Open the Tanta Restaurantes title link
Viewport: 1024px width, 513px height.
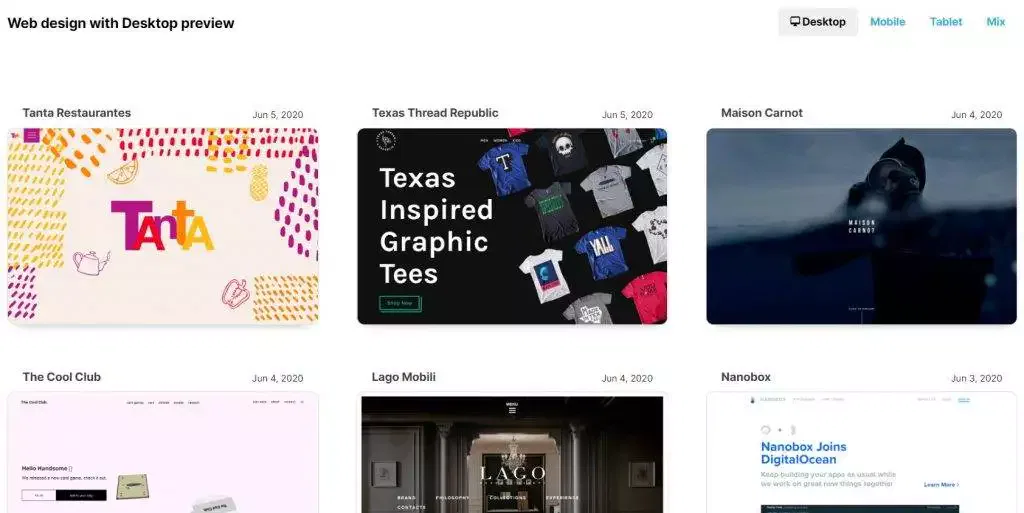coord(76,113)
